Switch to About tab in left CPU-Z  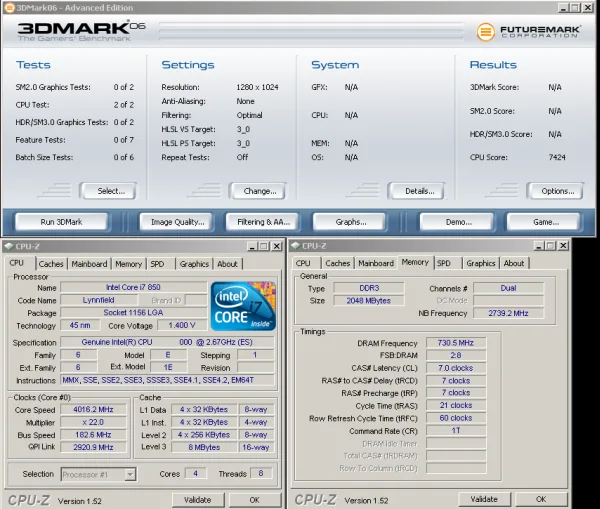[228, 264]
